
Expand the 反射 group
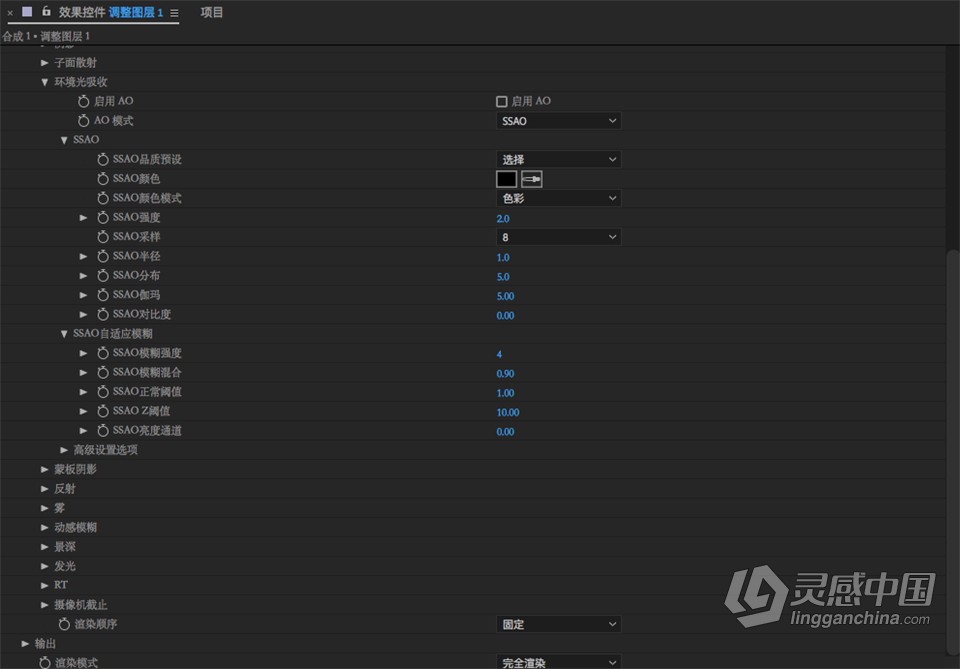click(45, 488)
